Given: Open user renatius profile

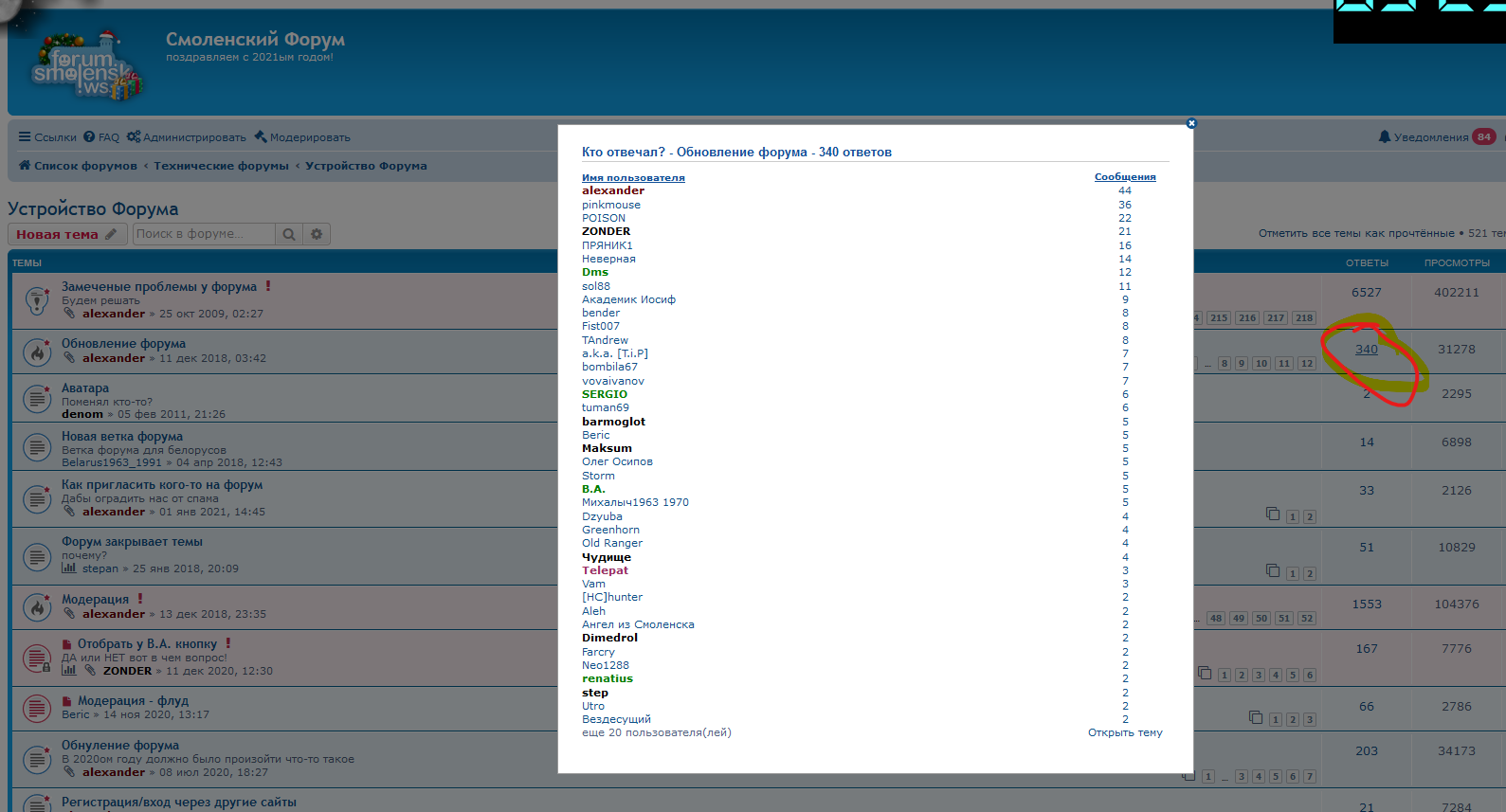Looking at the screenshot, I should tap(608, 678).
